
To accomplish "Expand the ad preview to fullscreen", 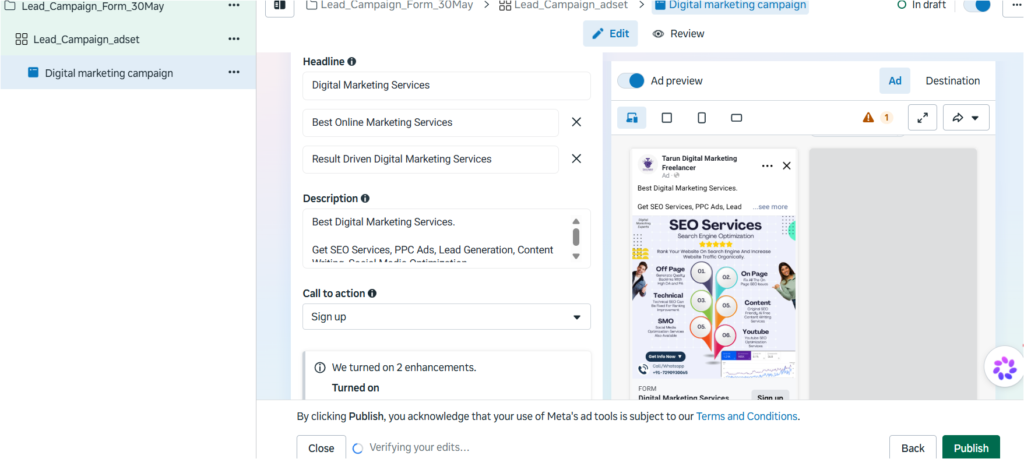I will click(x=922, y=118).
